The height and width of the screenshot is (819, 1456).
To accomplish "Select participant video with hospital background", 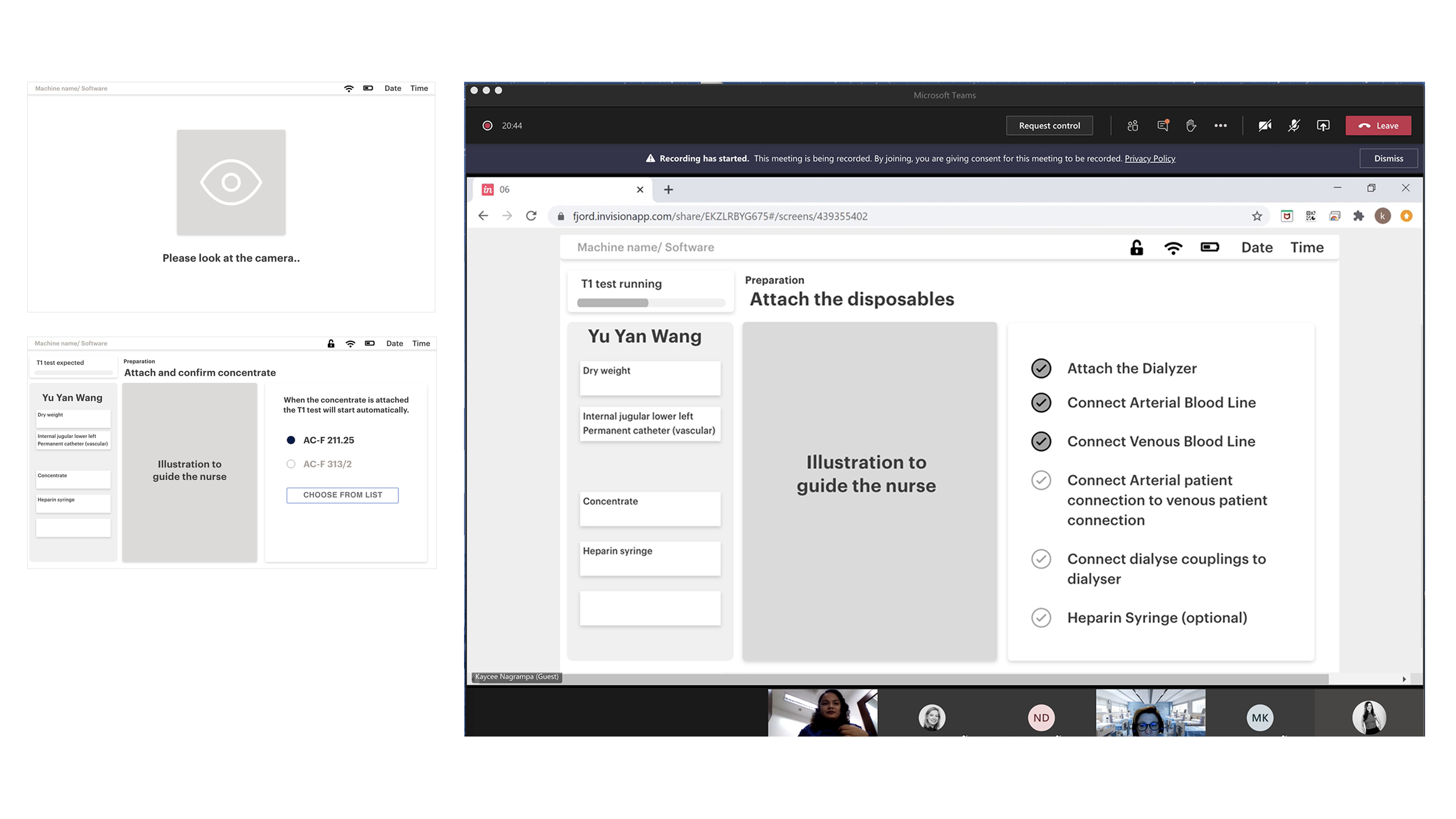I will click(x=1150, y=713).
